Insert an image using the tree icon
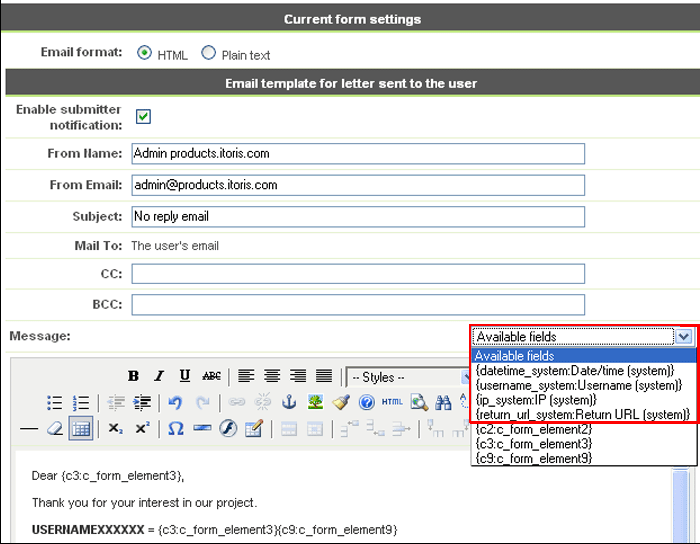 pos(315,403)
